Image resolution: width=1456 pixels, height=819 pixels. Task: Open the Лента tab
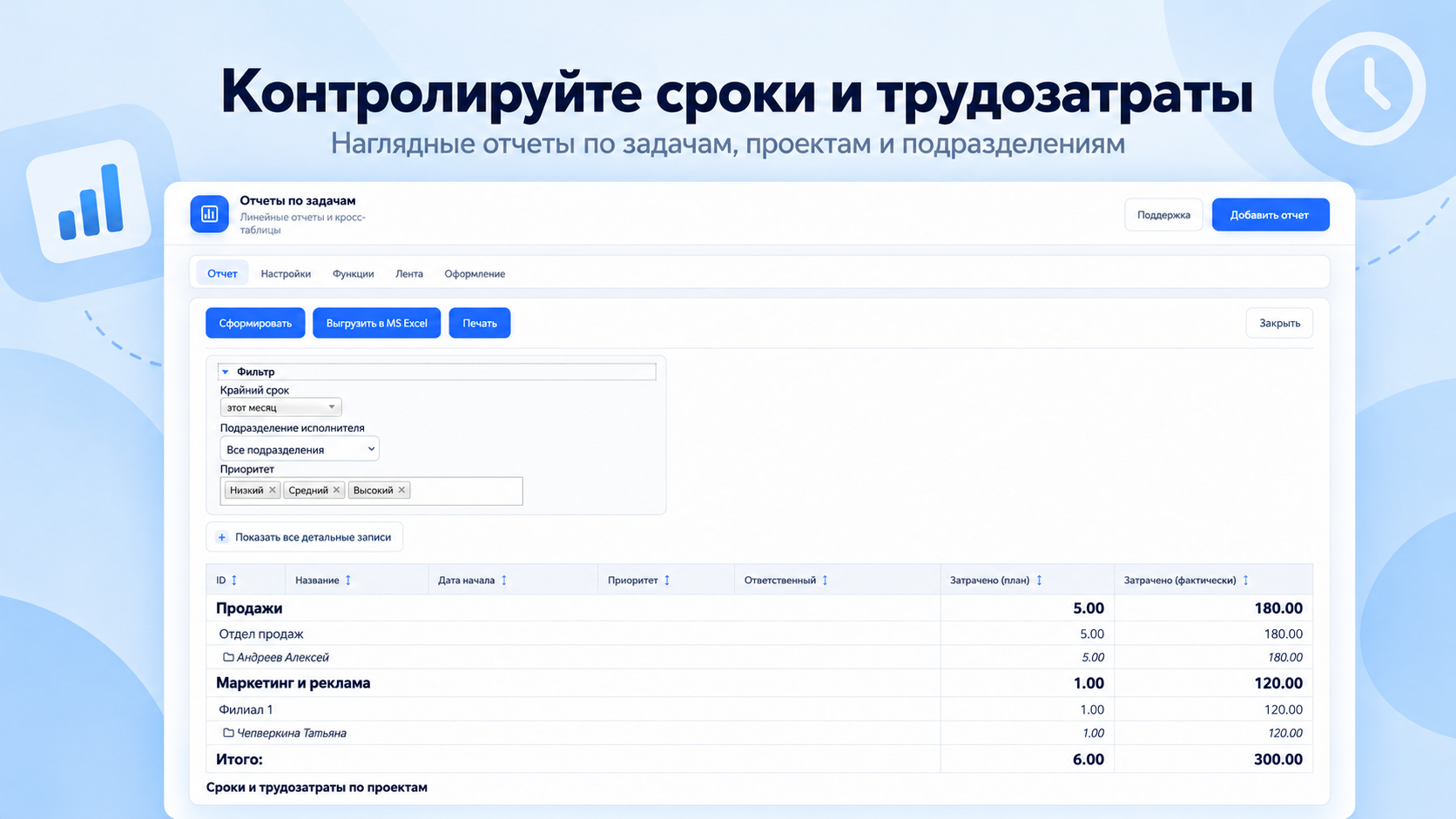coord(409,273)
